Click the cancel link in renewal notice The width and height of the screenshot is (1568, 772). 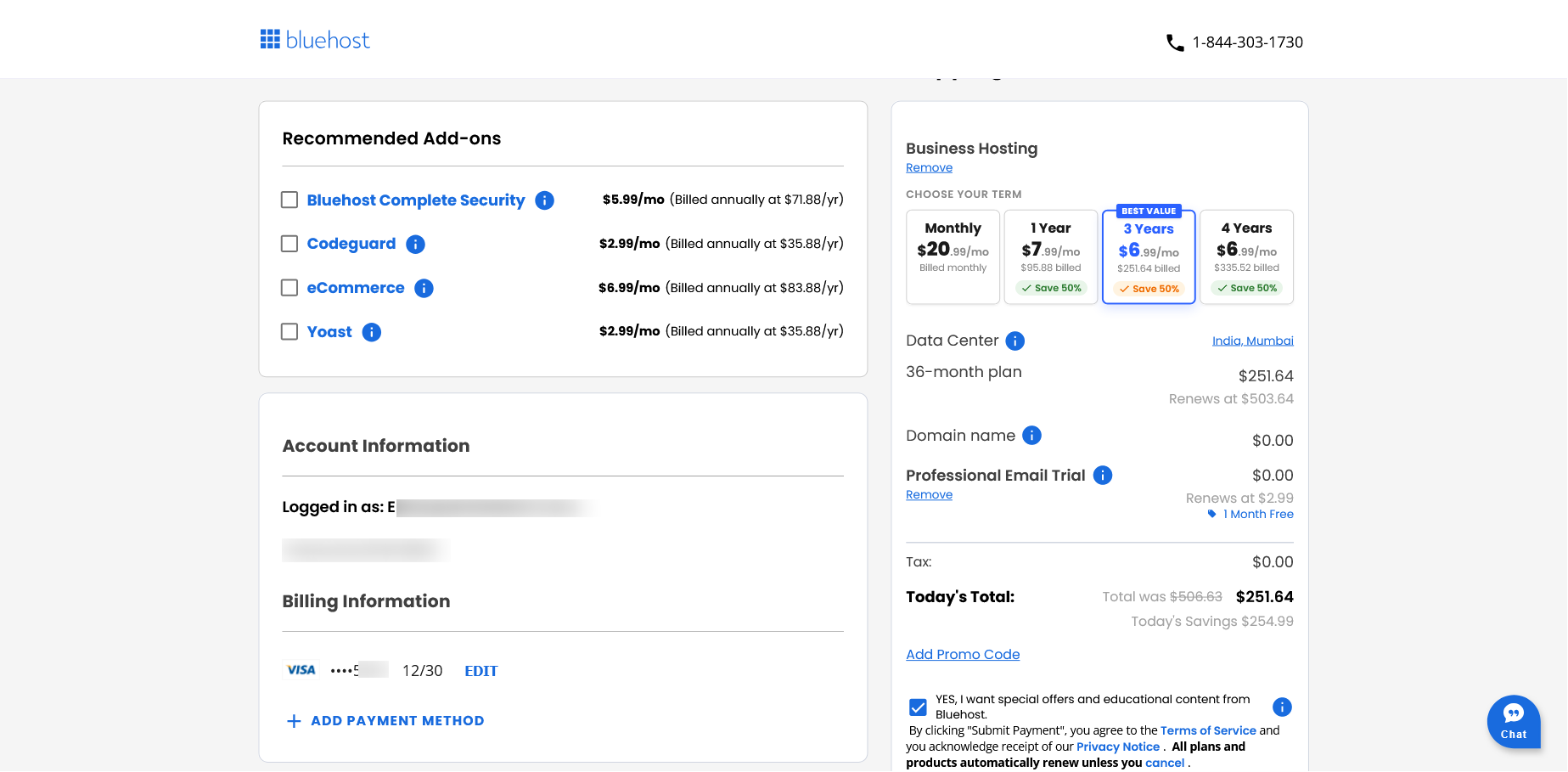coord(1165,763)
